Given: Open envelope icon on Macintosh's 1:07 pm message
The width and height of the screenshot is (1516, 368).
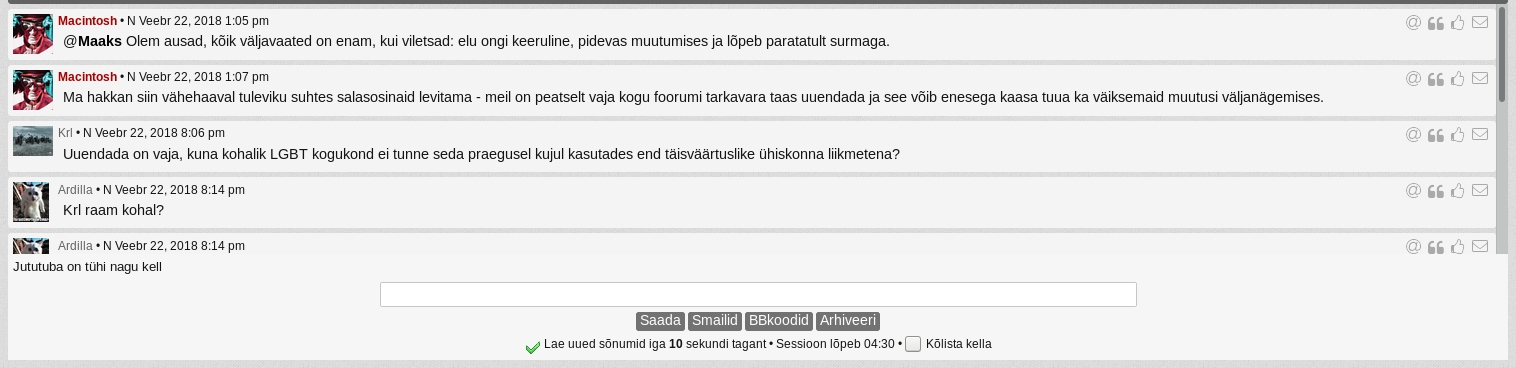Looking at the screenshot, I should [x=1480, y=78].
